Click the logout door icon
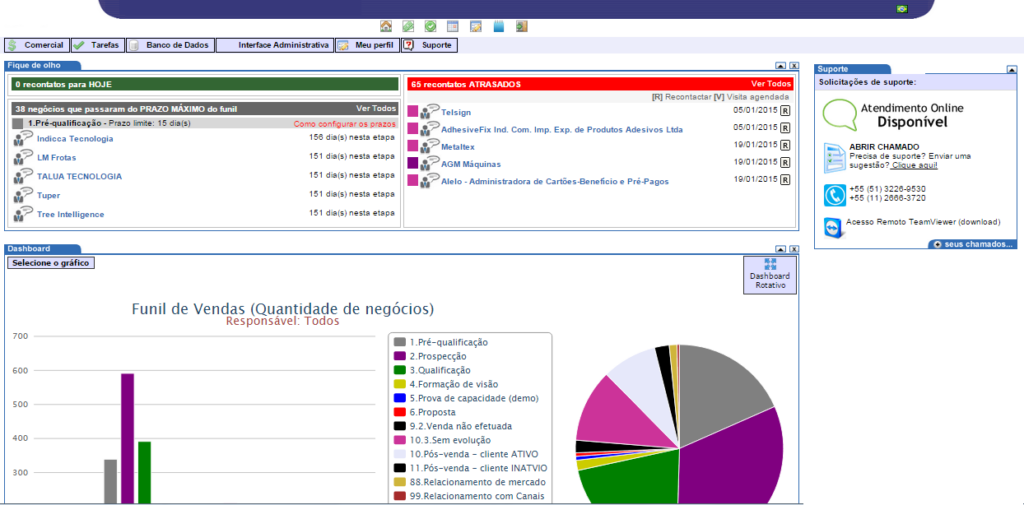 (x=521, y=26)
